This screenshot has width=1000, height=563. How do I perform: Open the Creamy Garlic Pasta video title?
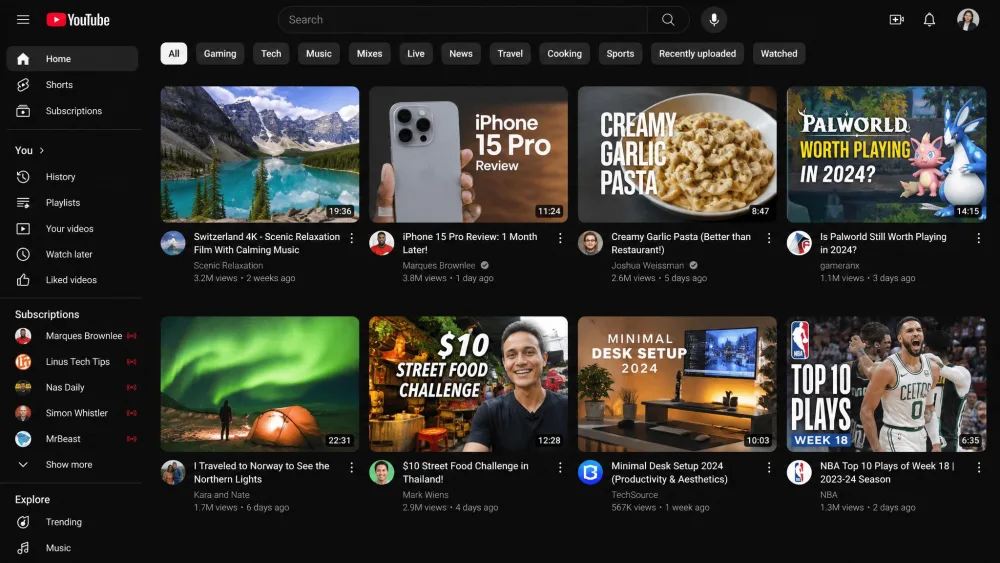click(x=680, y=243)
